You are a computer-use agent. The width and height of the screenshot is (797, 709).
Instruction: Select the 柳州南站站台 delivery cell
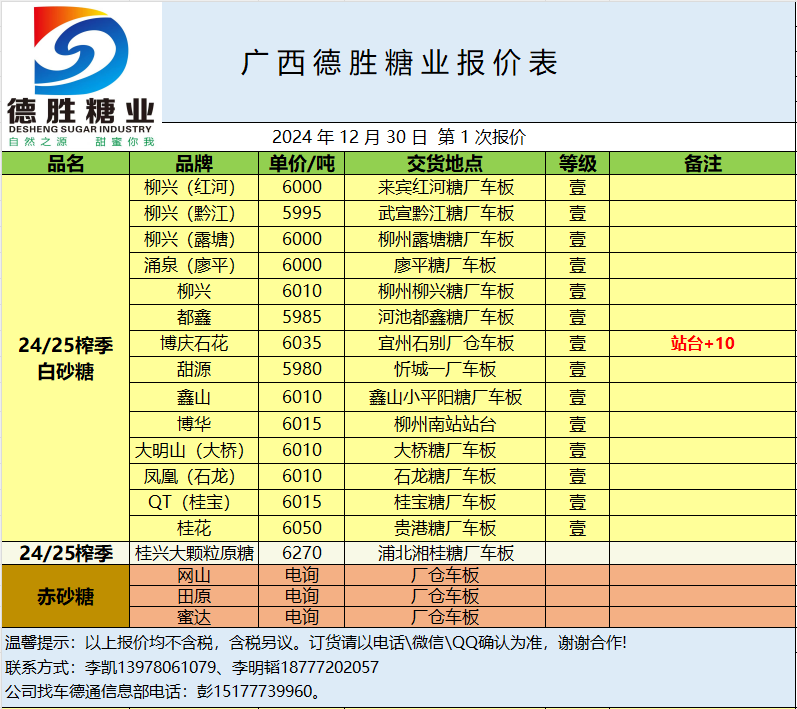pyautogui.click(x=445, y=423)
